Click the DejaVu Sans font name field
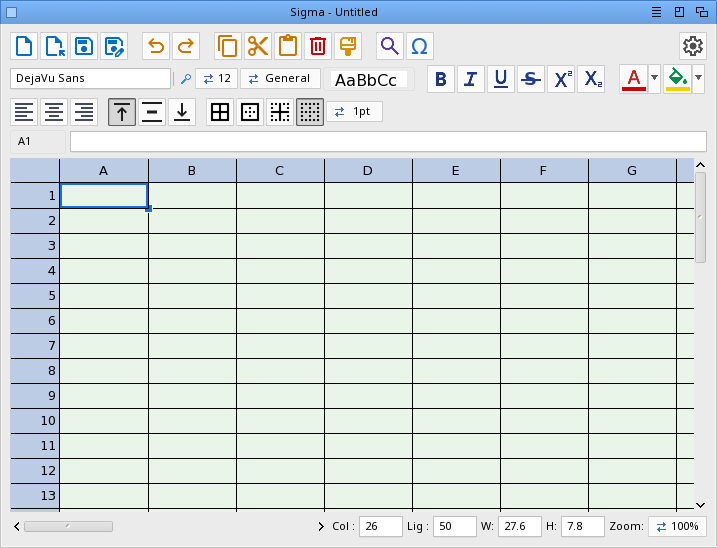Screen dimensions: 717x548 (x=91, y=79)
